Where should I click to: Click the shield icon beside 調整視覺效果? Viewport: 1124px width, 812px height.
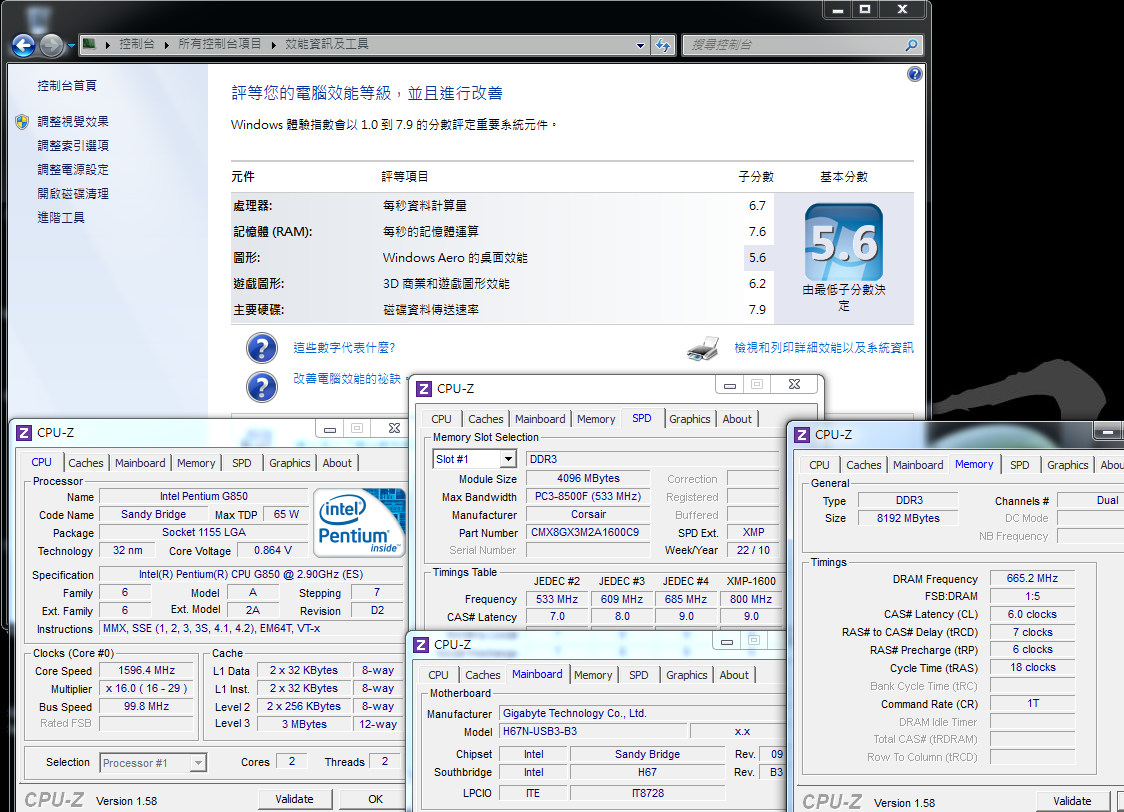pyautogui.click(x=22, y=122)
